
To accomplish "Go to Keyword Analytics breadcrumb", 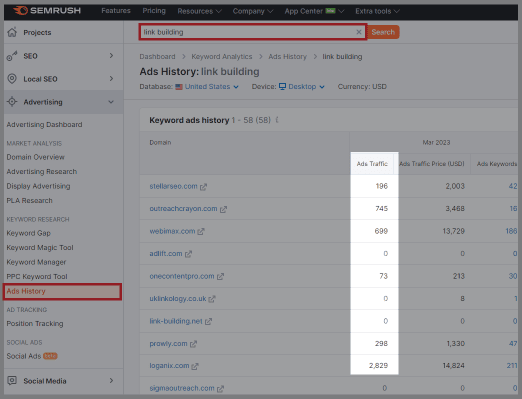I will pyautogui.click(x=222, y=57).
